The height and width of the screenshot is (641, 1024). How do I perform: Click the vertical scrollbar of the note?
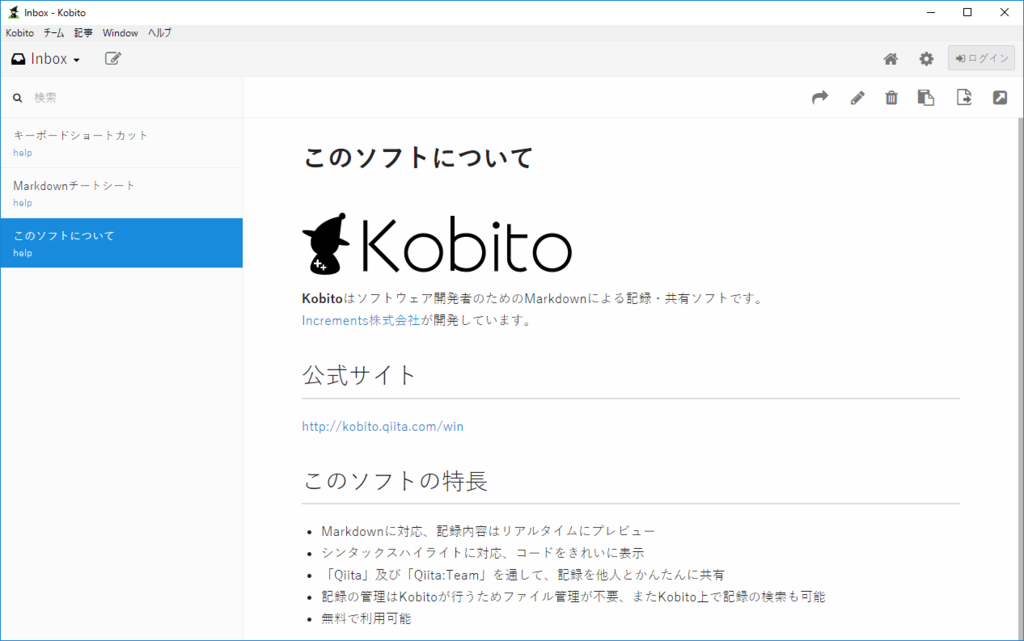point(1020,379)
